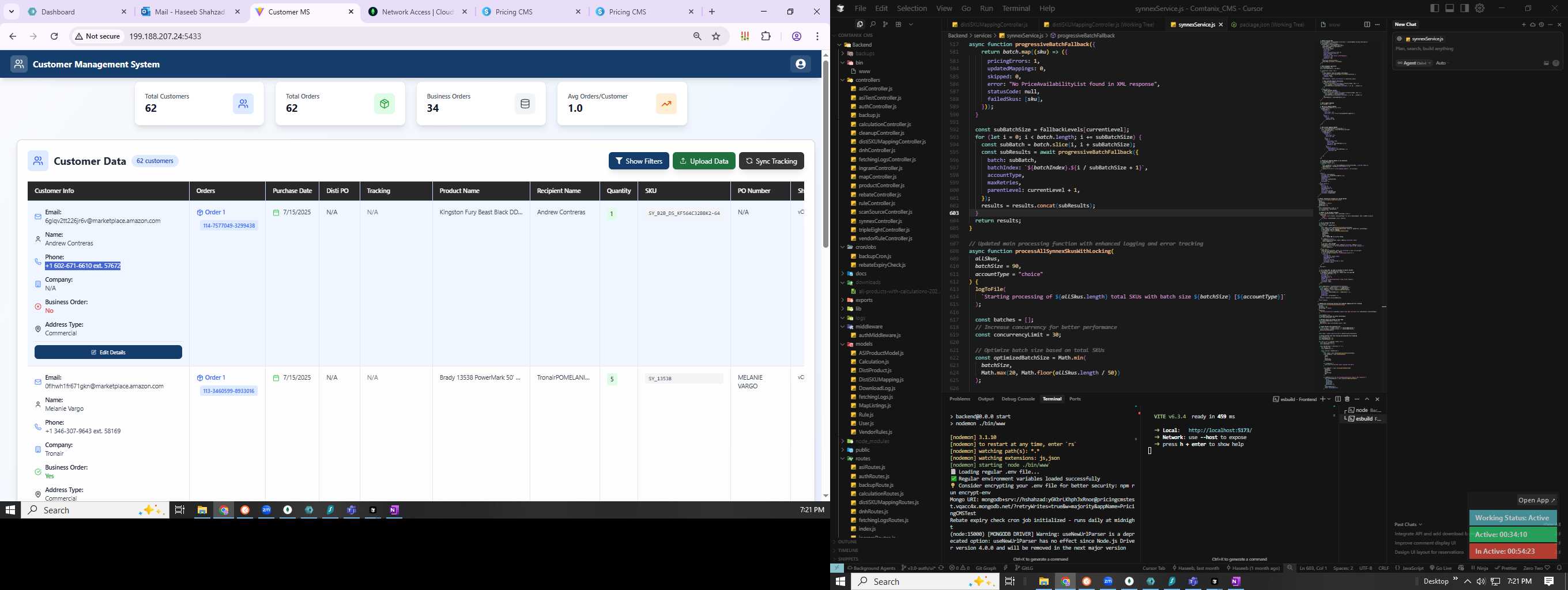Bookmark this page with the star icon
Image resolution: width=1568 pixels, height=590 pixels.
[x=717, y=36]
